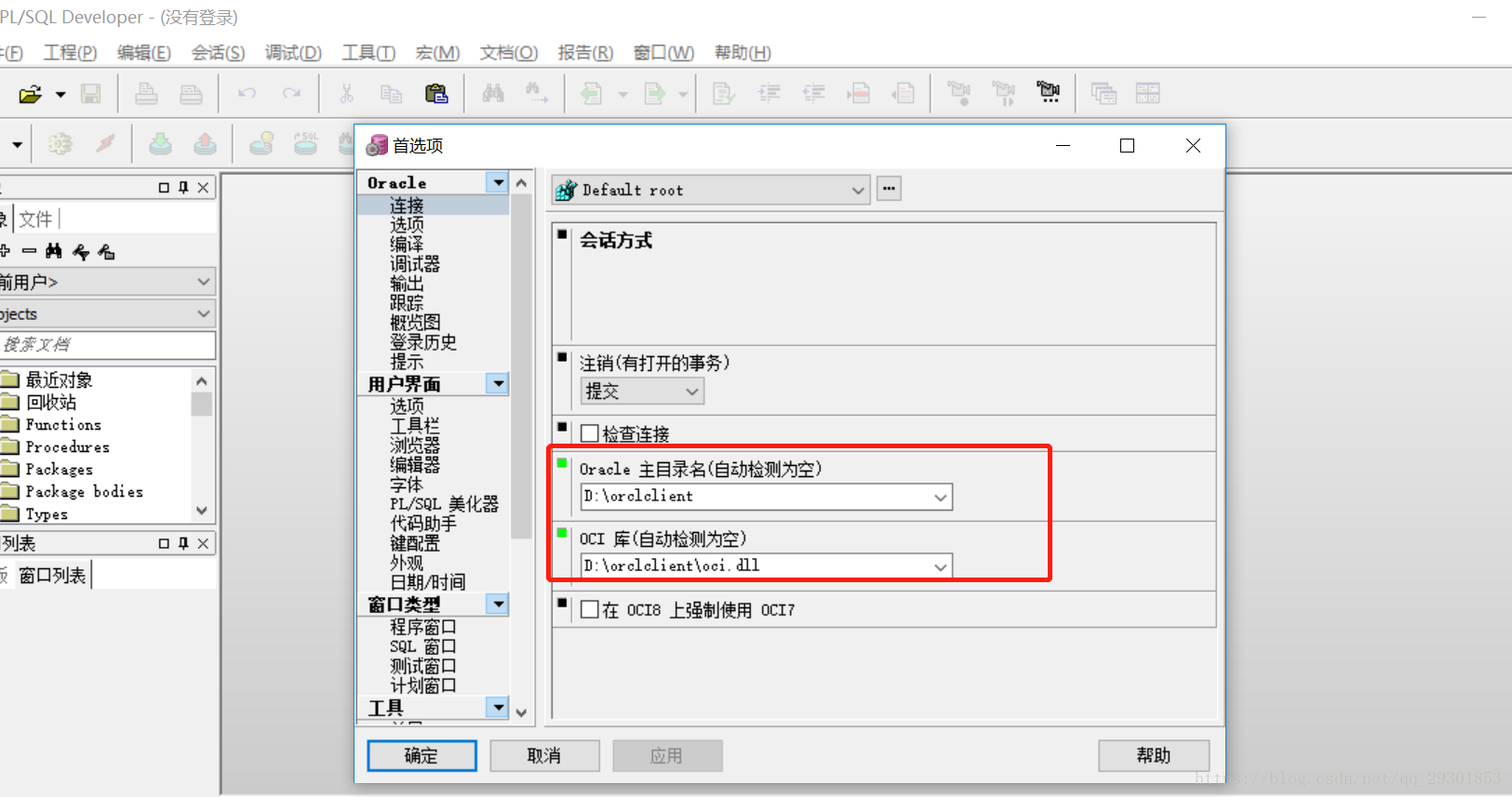Open the 编辑(E) menu
The width and height of the screenshot is (1512, 797).
coord(144,53)
